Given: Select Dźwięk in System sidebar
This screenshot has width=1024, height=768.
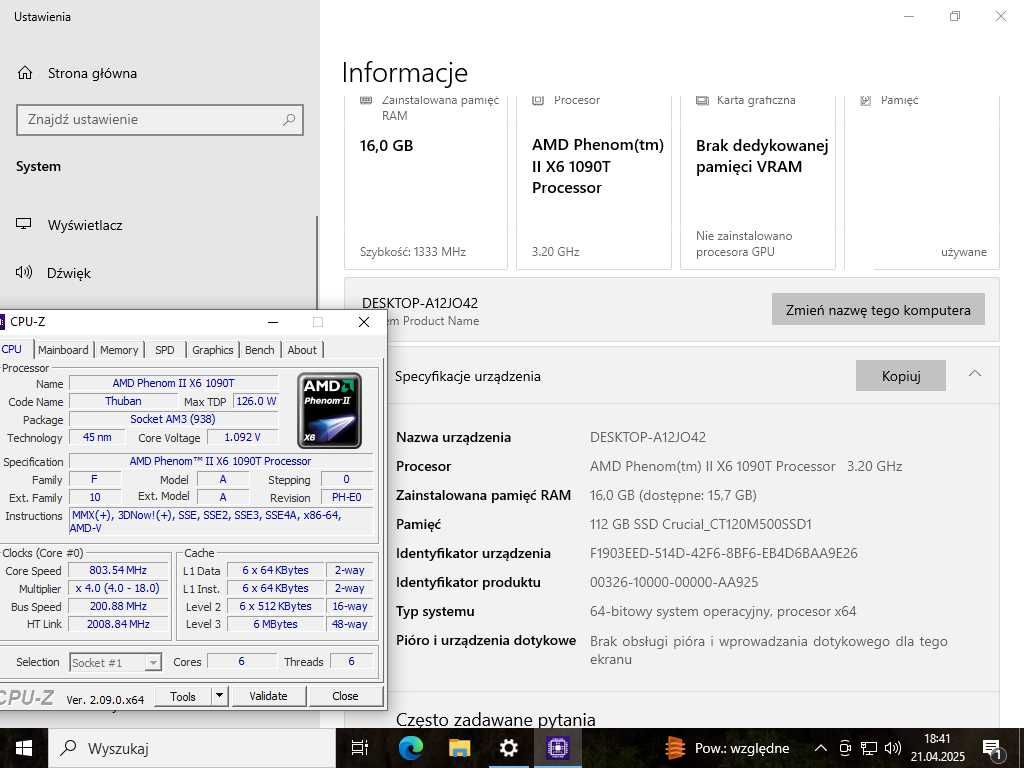Looking at the screenshot, I should point(69,273).
